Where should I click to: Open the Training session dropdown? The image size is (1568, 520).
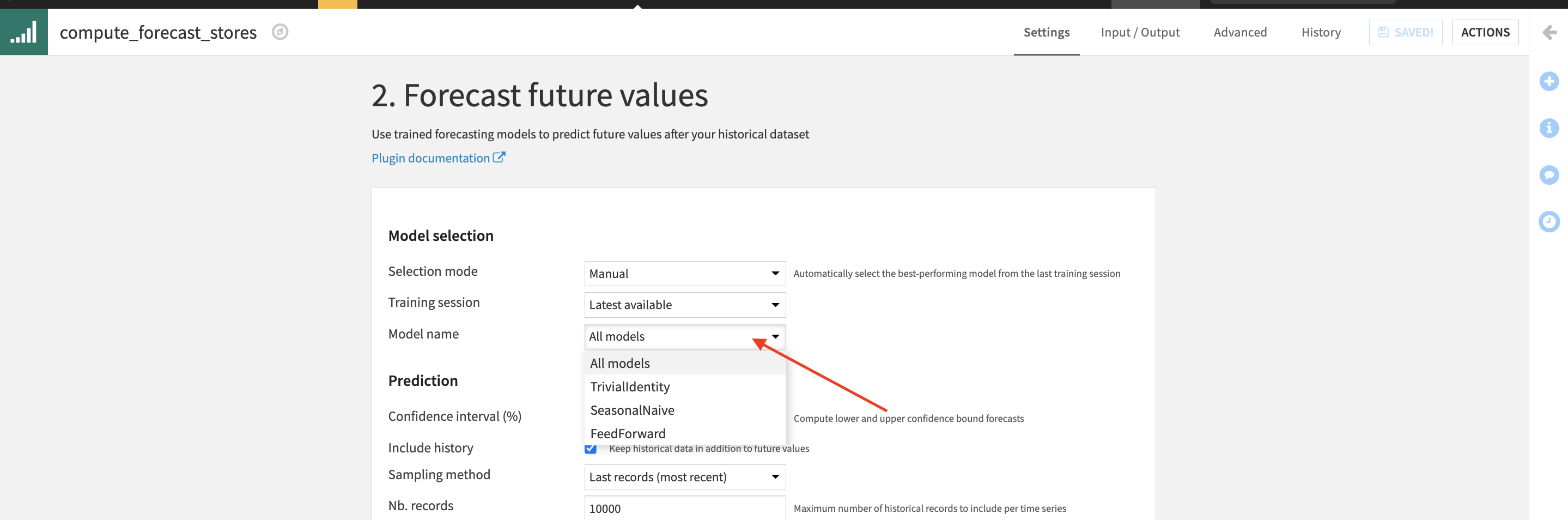(685, 305)
